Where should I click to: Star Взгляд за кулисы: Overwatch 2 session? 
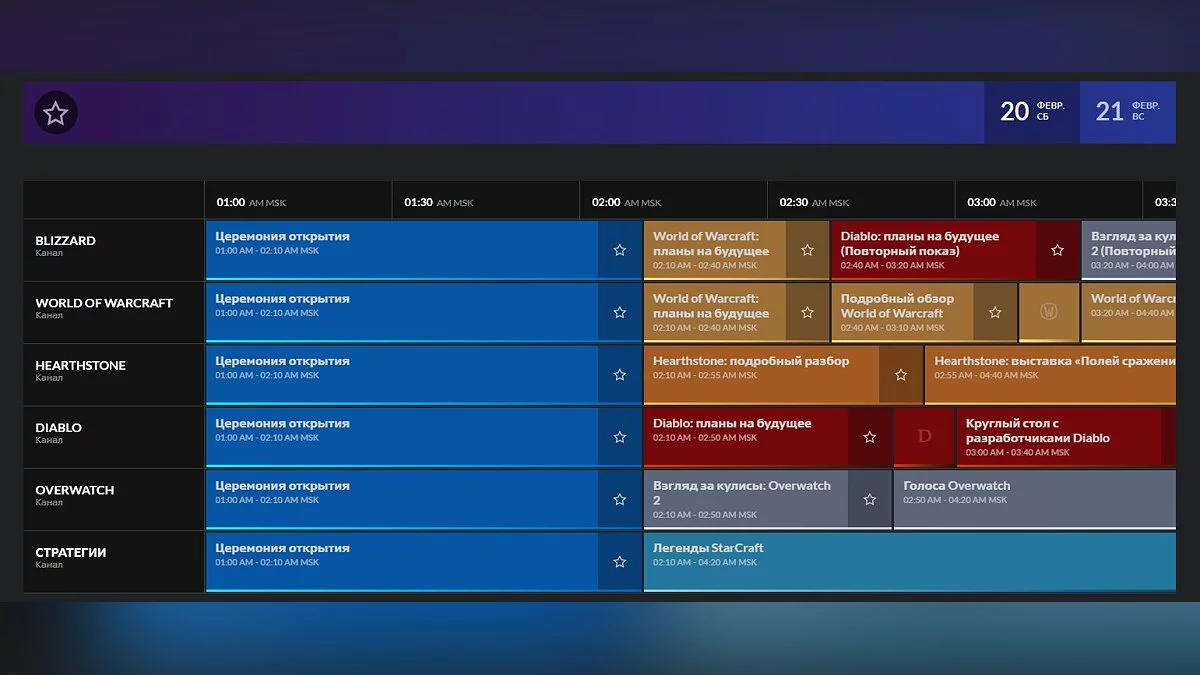(870, 499)
